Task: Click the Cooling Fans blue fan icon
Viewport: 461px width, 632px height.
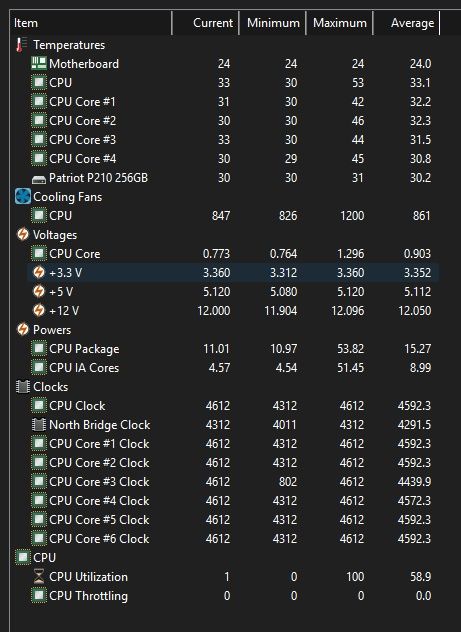Action: (x=23, y=197)
